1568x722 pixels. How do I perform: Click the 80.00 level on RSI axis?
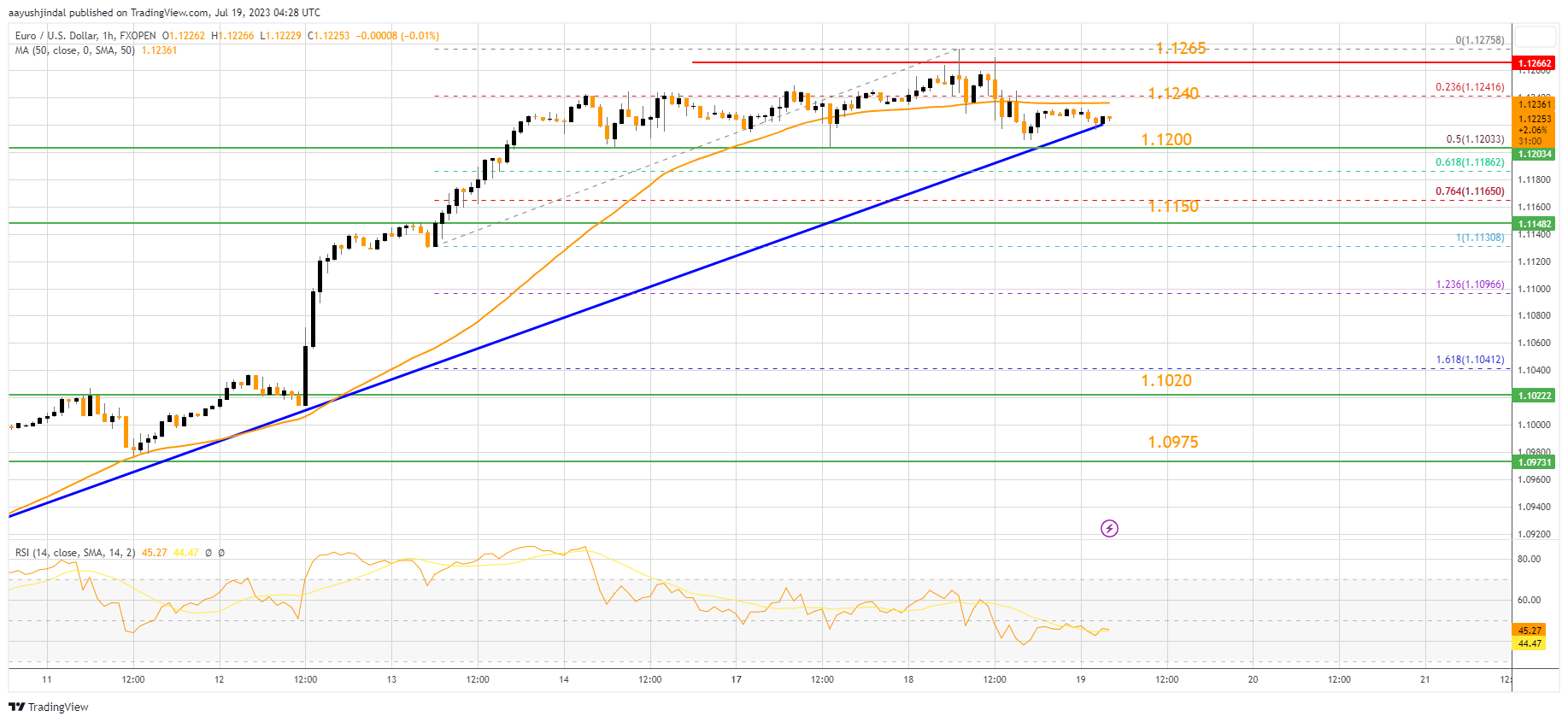point(1529,559)
